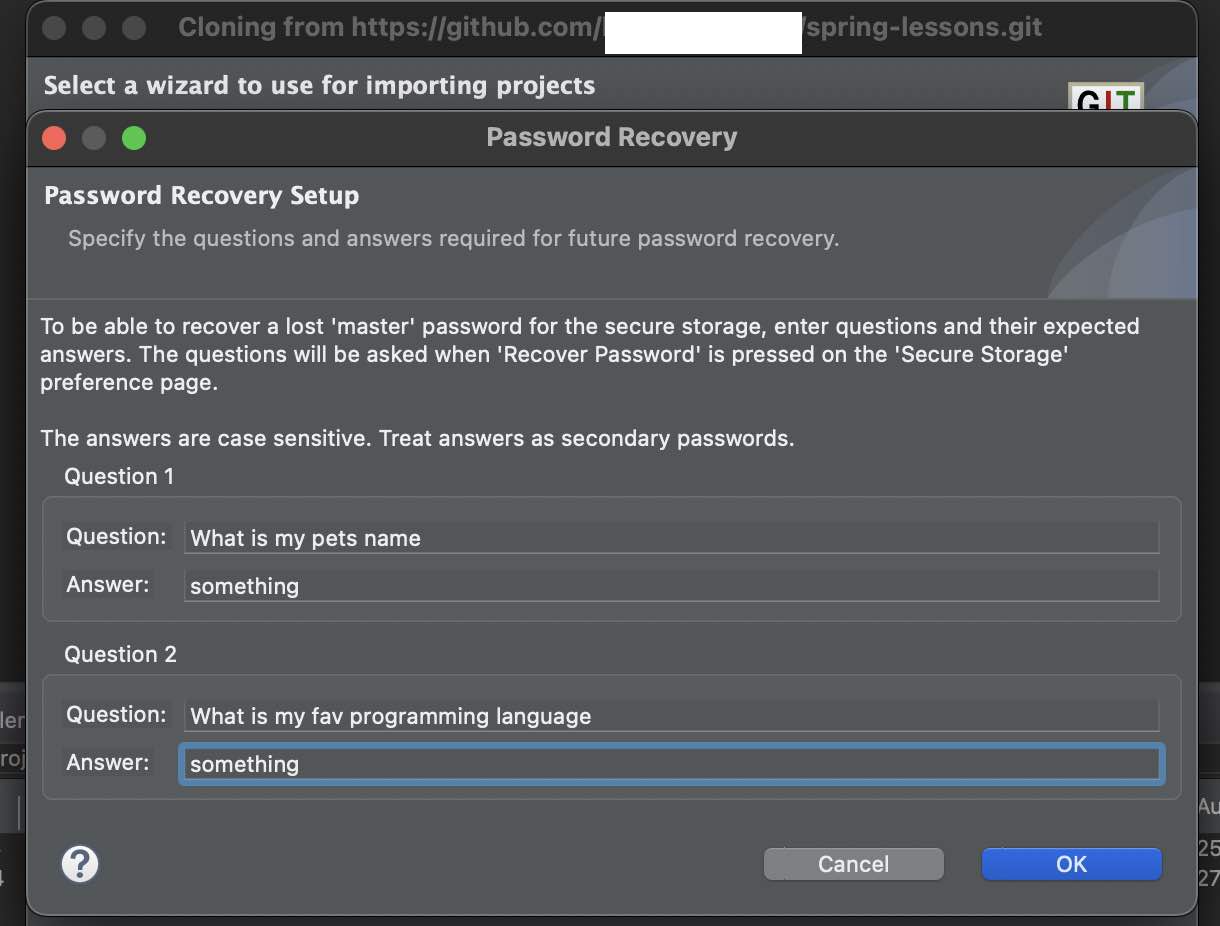Click the Git logo on the wizard page
This screenshot has height=926, width=1220.
(x=1105, y=97)
